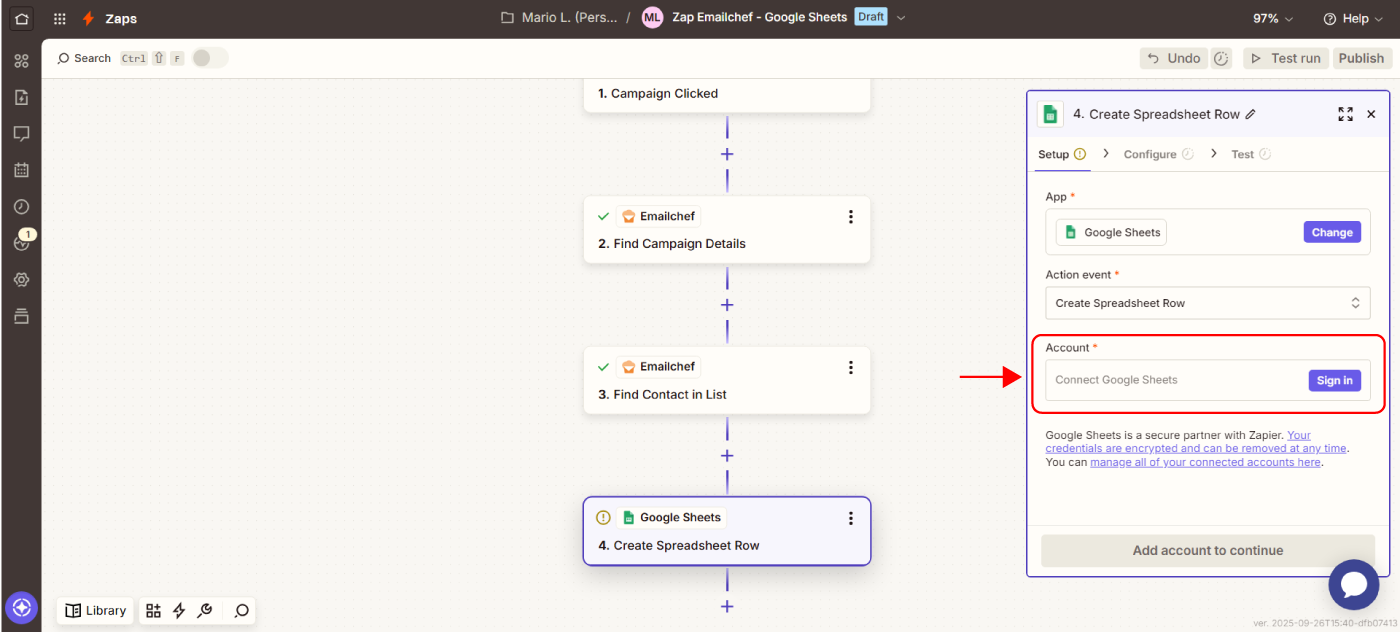Viewport: 1400px width, 632px height.
Task: Open the chat support bubble
Action: (1353, 584)
